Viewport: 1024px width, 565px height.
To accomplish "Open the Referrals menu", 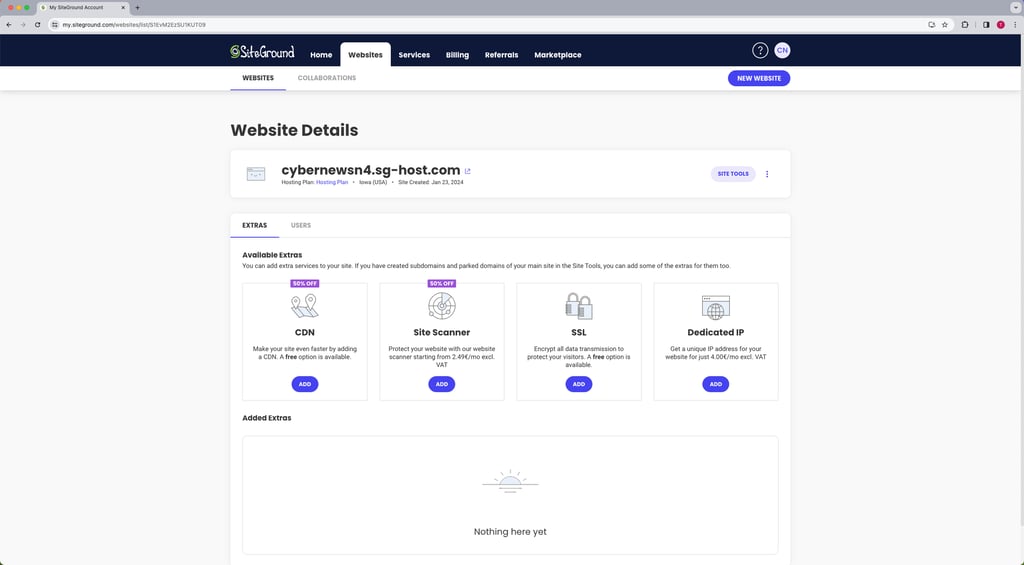I will click(x=502, y=55).
